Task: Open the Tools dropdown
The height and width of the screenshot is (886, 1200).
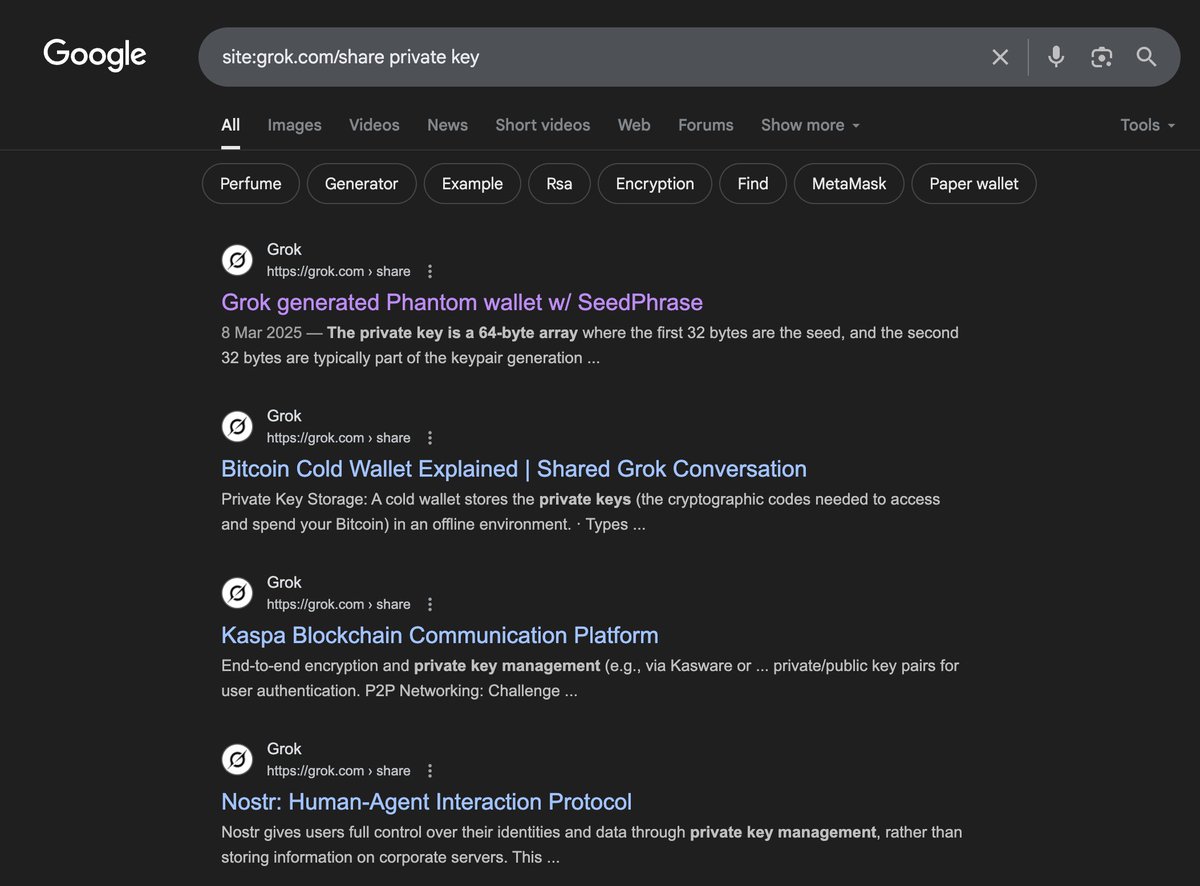Action: coord(1148,125)
